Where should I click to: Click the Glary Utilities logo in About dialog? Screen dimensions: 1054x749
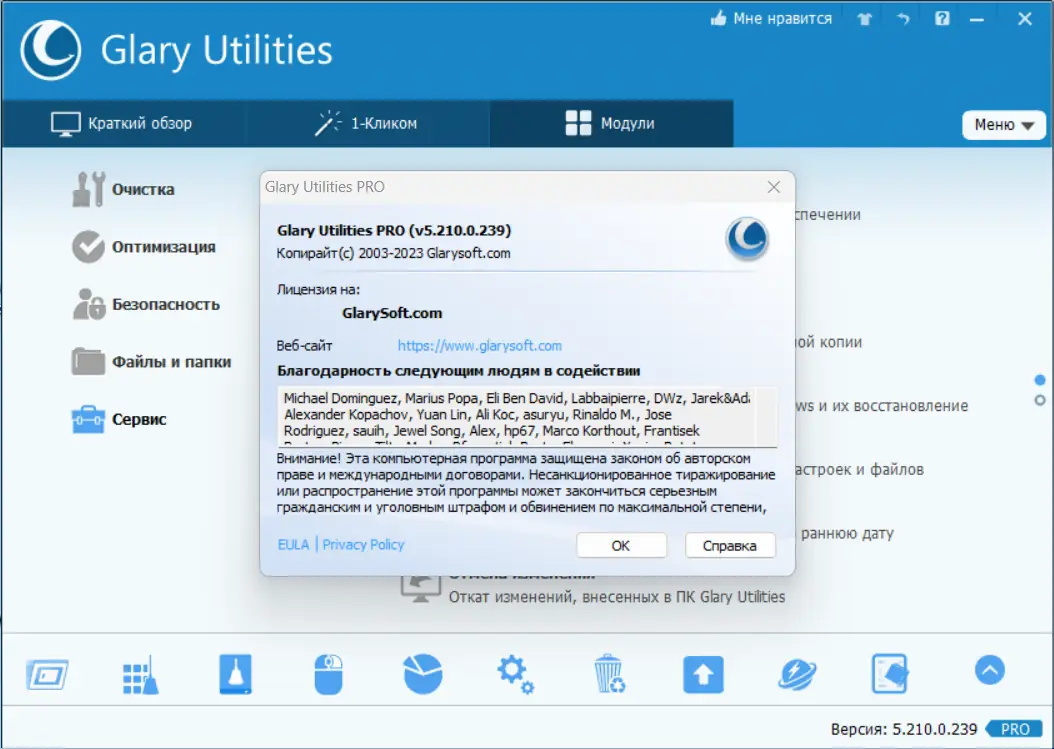(747, 240)
